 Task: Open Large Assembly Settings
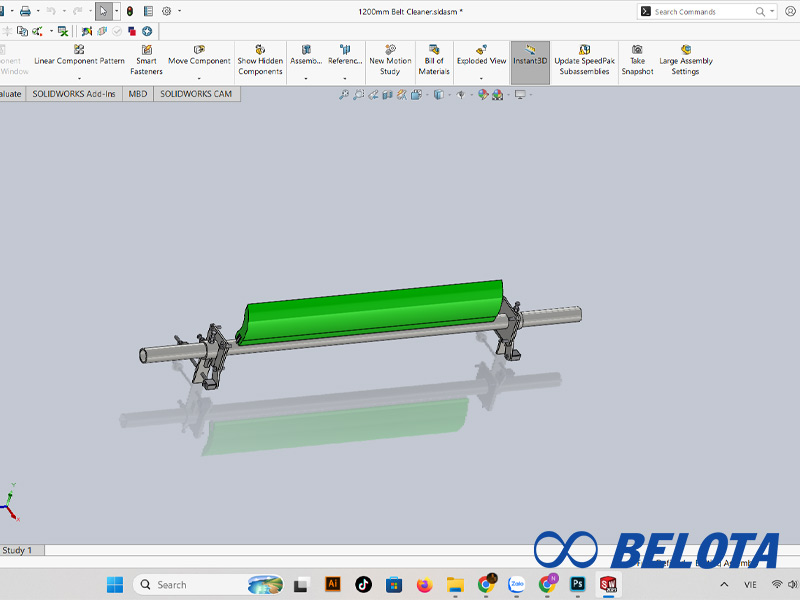(x=686, y=60)
